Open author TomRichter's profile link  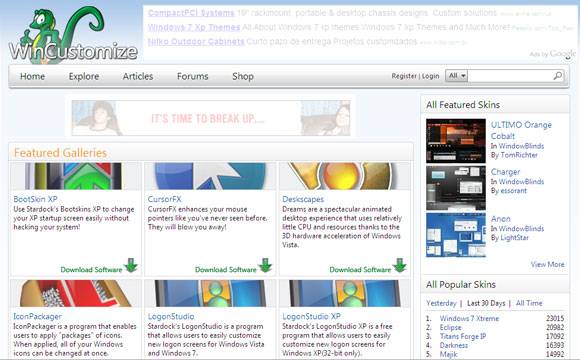[x=519, y=155]
